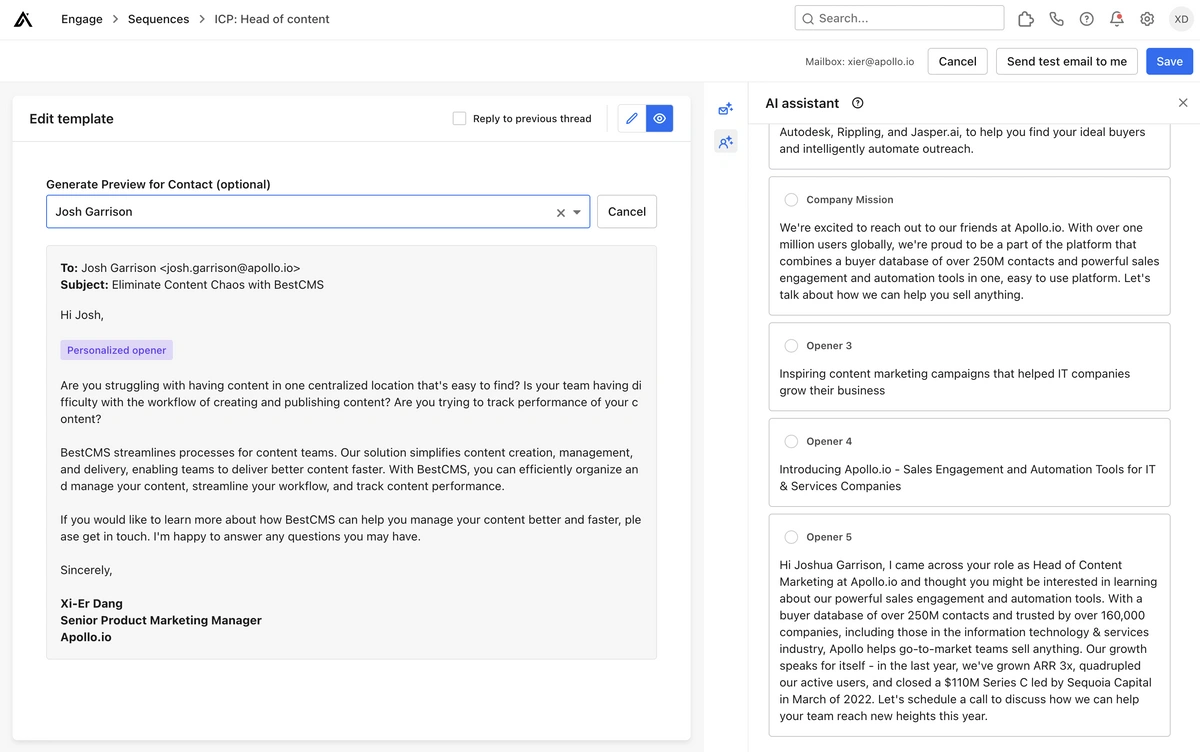Open the extensions puzzle icon
This screenshot has width=1200, height=752.
(x=1026, y=19)
